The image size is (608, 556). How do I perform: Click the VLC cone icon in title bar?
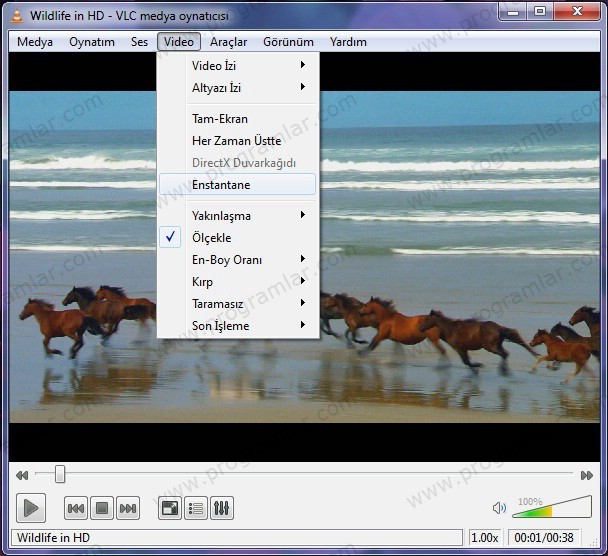click(x=17, y=16)
